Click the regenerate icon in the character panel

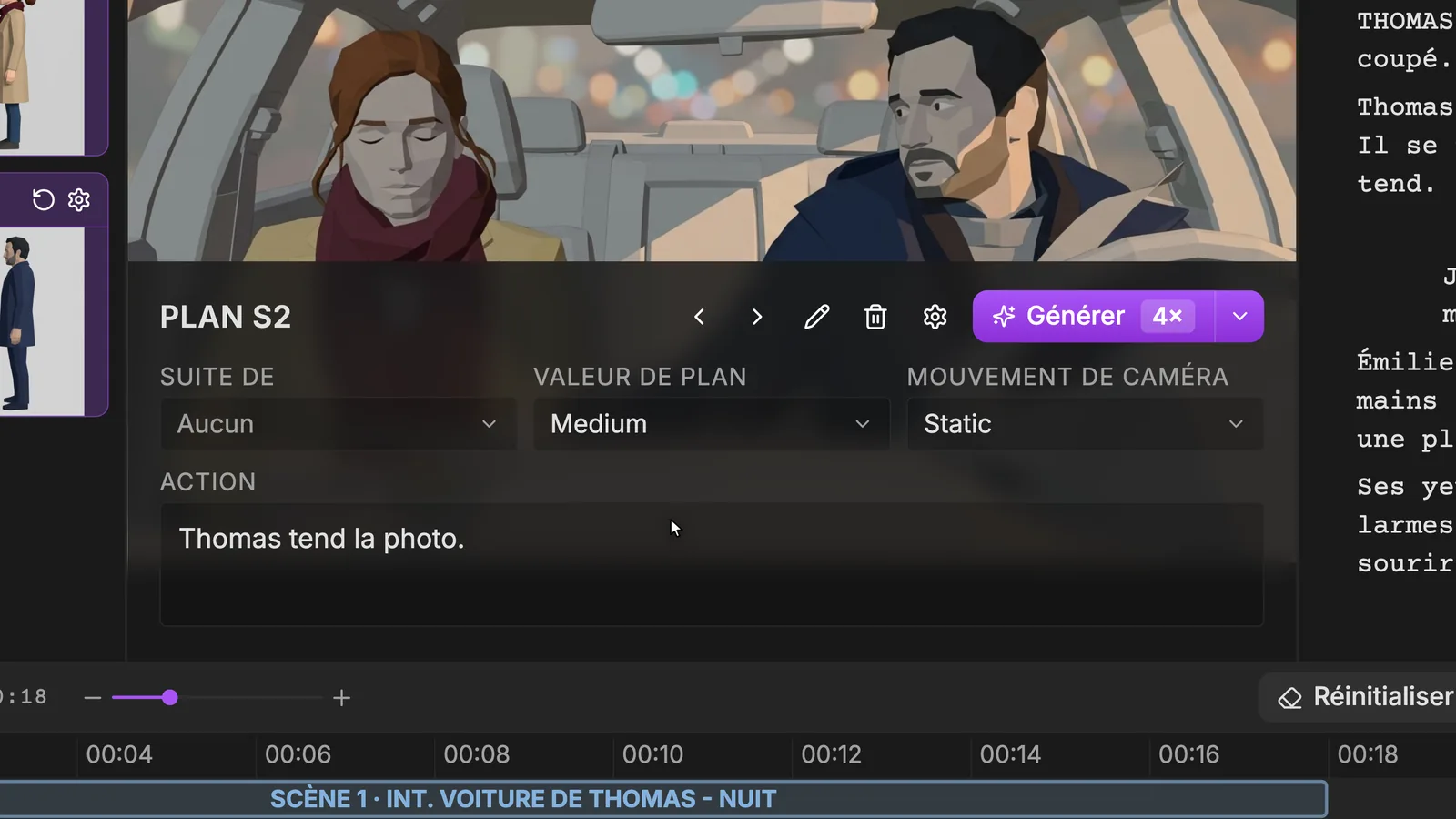[44, 199]
